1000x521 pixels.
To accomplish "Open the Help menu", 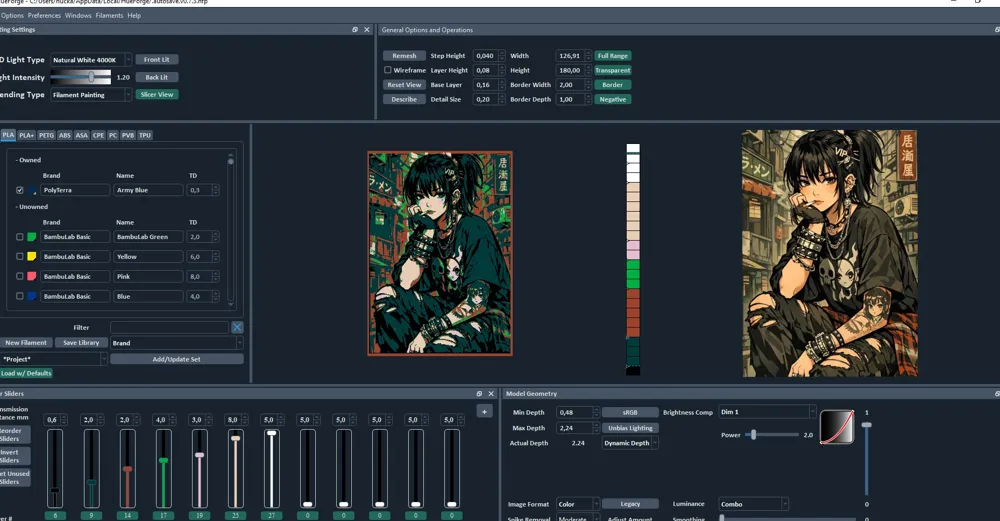I will click(x=134, y=15).
